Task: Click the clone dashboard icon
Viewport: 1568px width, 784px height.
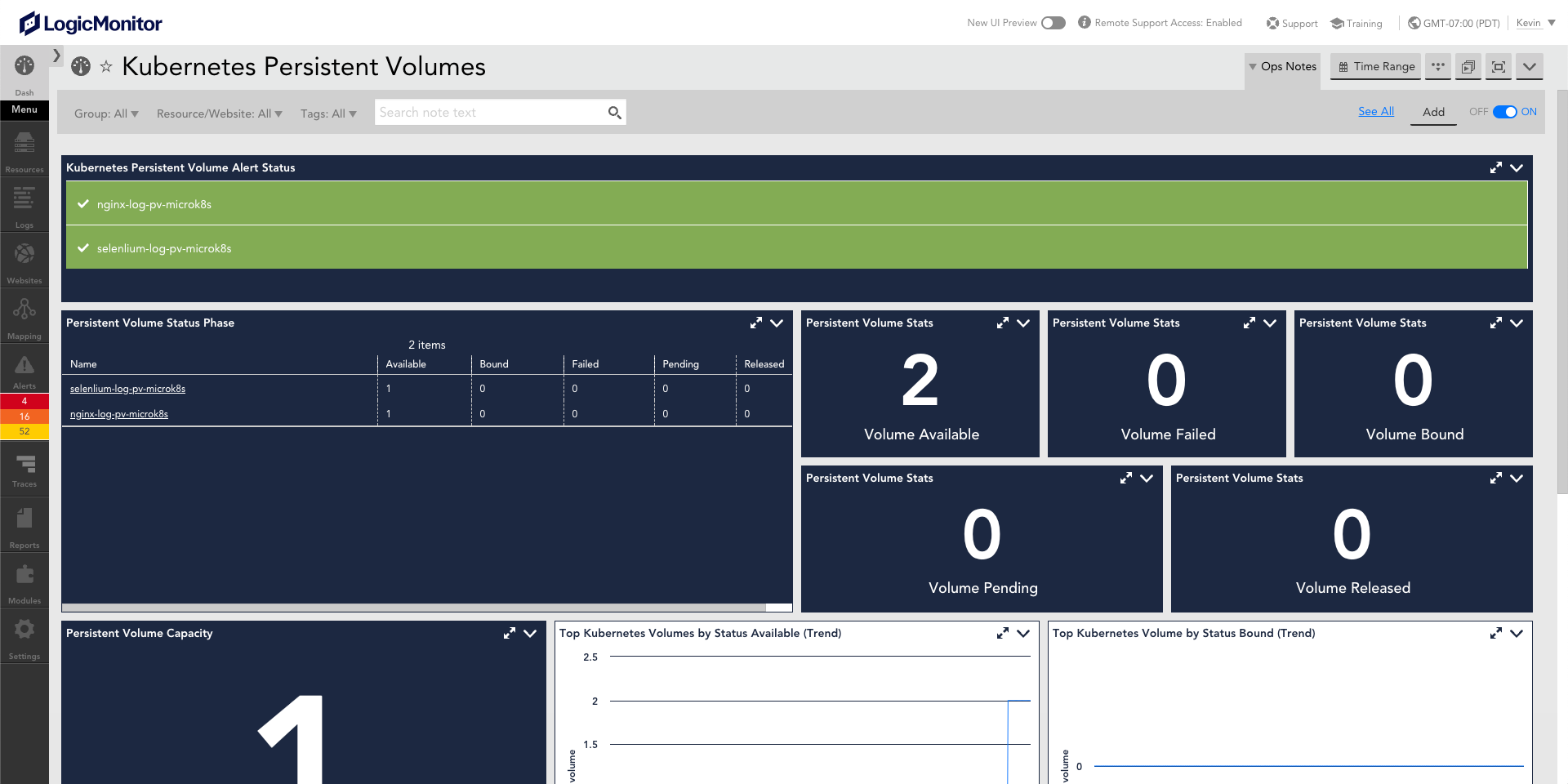Action: [1468, 66]
